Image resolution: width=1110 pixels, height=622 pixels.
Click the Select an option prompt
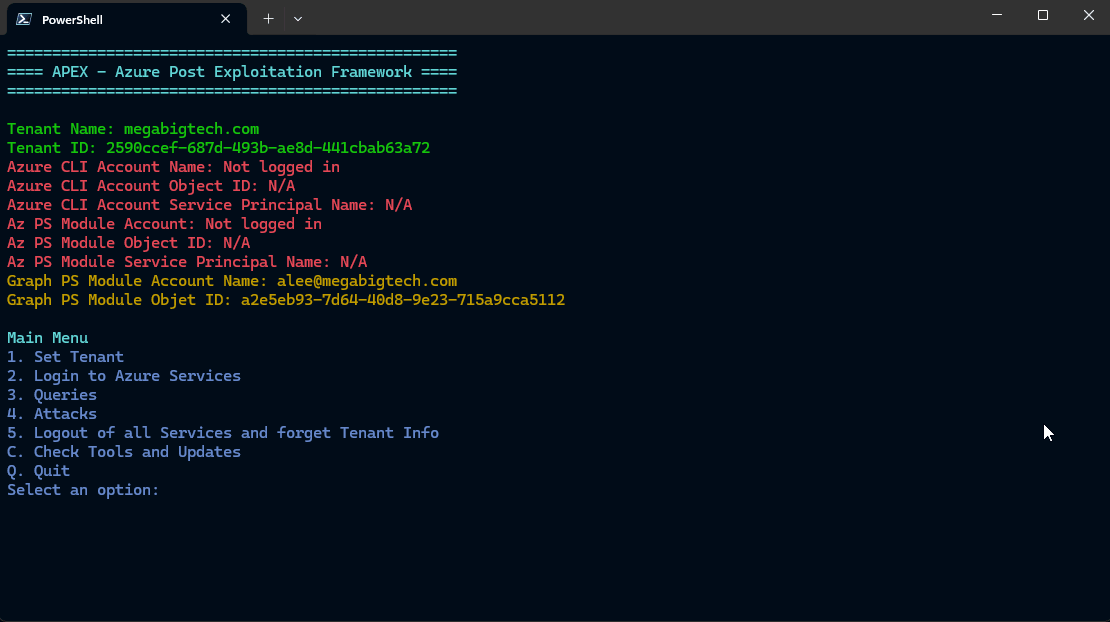(x=83, y=490)
